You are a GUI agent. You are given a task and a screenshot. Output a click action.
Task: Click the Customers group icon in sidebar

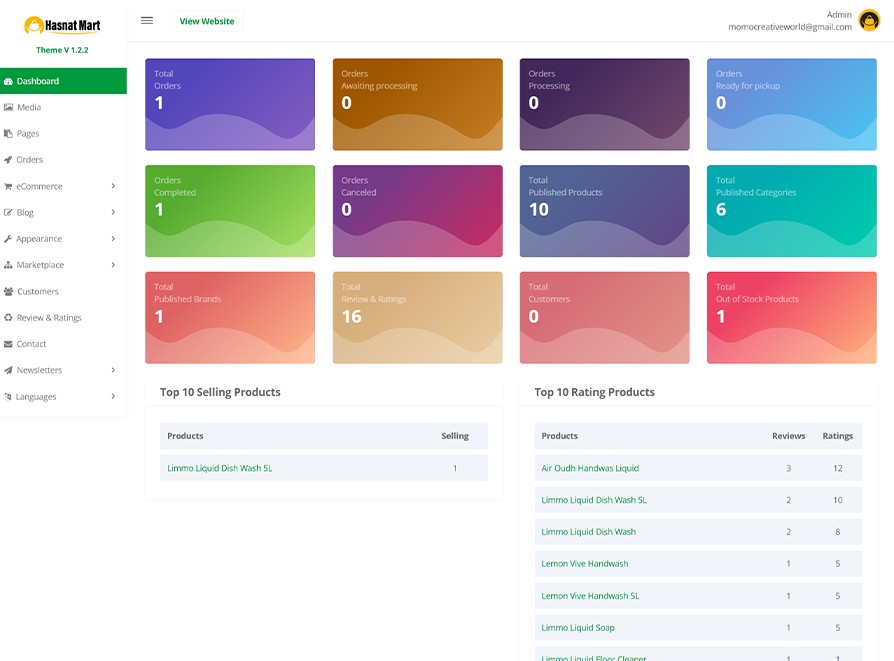click(9, 292)
